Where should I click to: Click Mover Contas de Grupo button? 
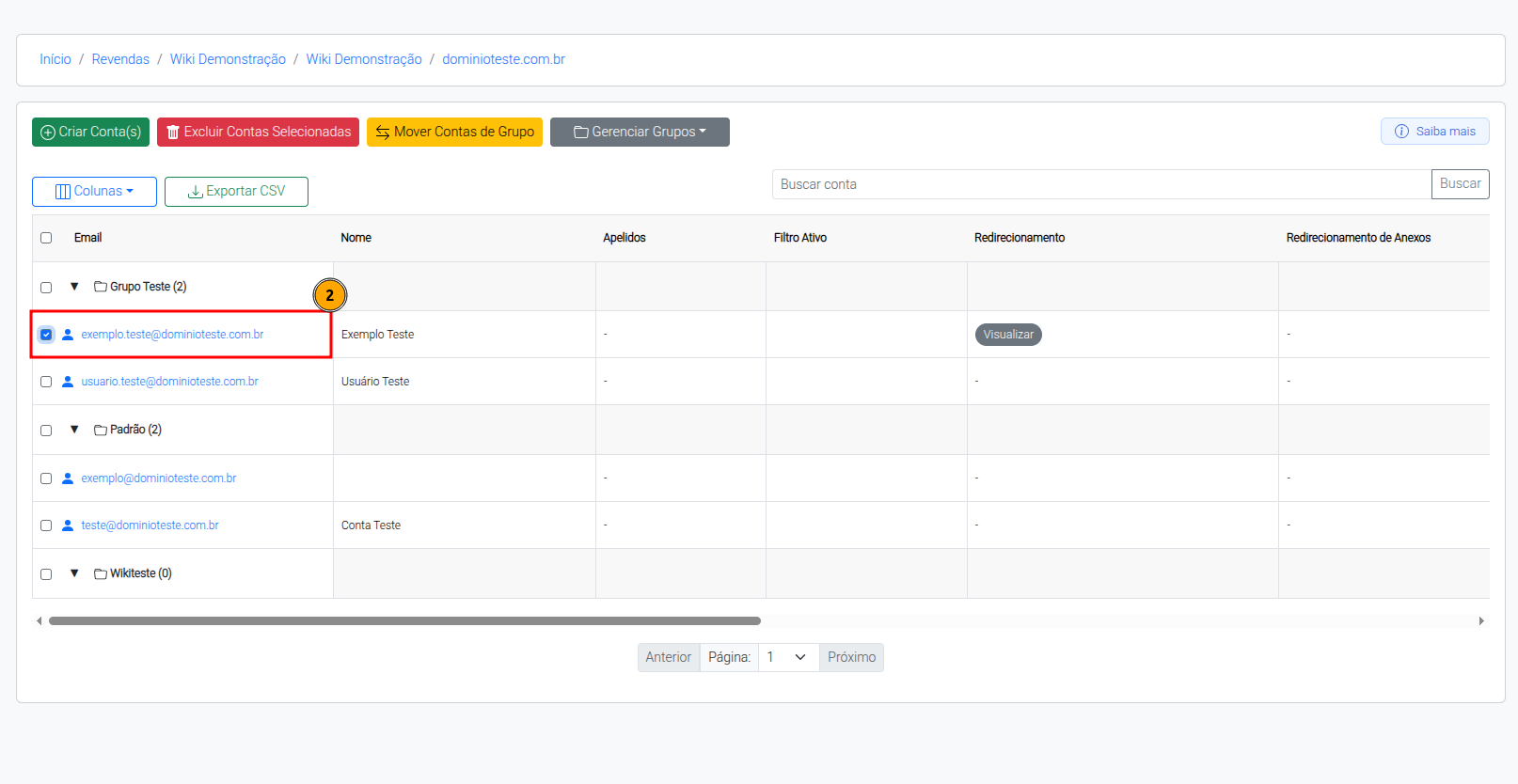pos(454,132)
